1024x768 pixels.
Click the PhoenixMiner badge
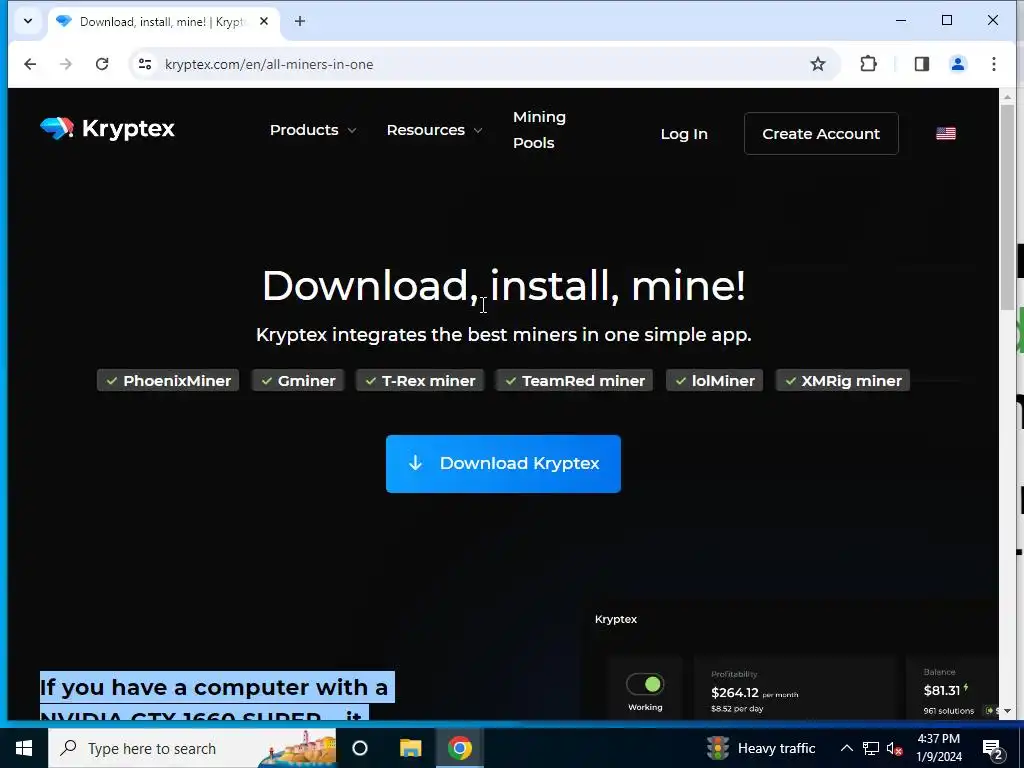pyautogui.click(x=168, y=381)
